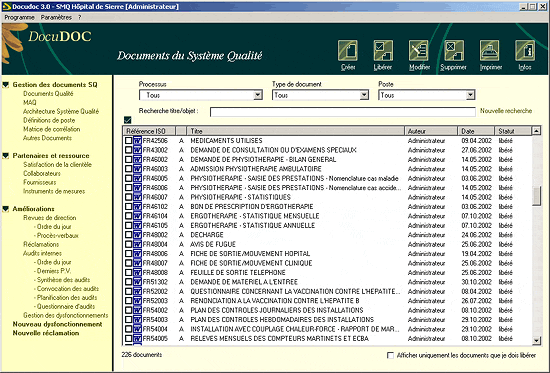550x373 pixels.
Task: Tick the checkbox of document FR48002 DECHARGE
Action: (128, 235)
